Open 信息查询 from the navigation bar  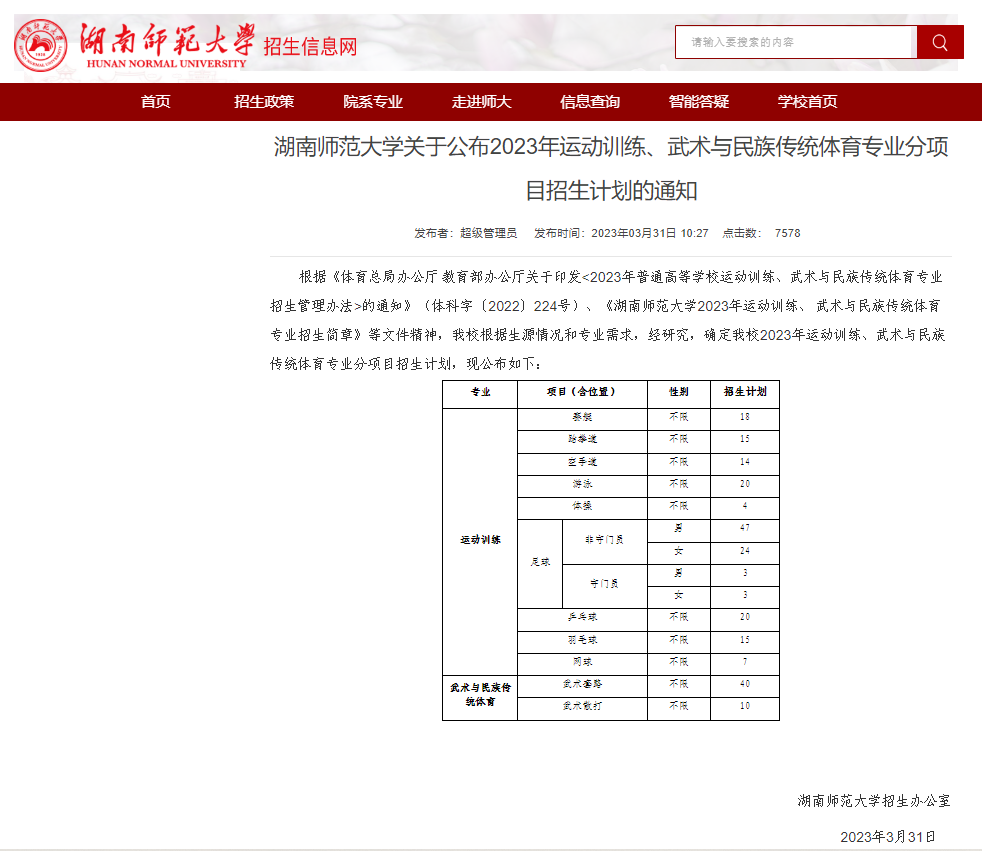tap(590, 102)
